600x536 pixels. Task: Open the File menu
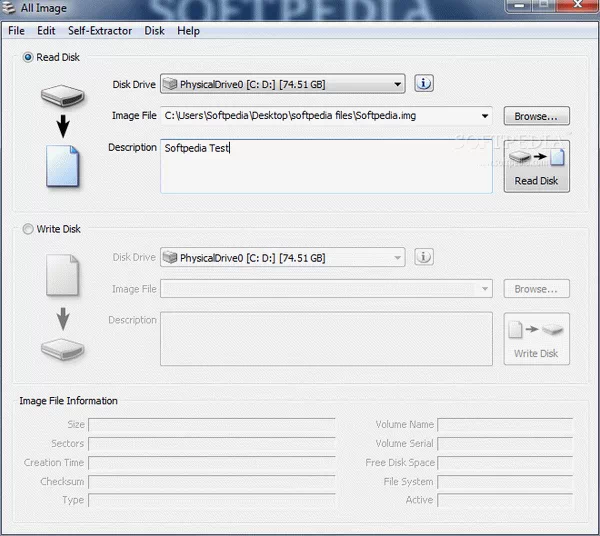pos(16,31)
